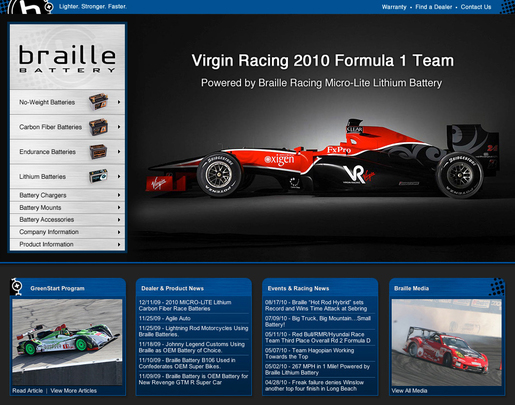The width and height of the screenshot is (515, 405).
Task: Open the GreenStart race car thumbnail
Action: click(67, 342)
